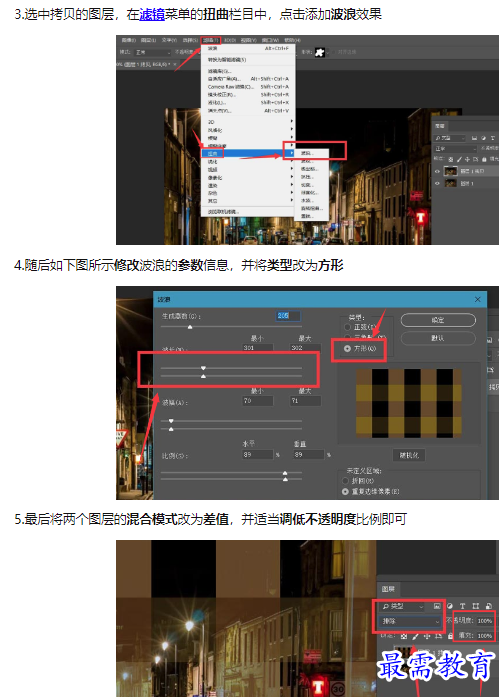Open the 类型 filter dropdown in bottom screenshot
501x697 pixels.
coord(404,606)
